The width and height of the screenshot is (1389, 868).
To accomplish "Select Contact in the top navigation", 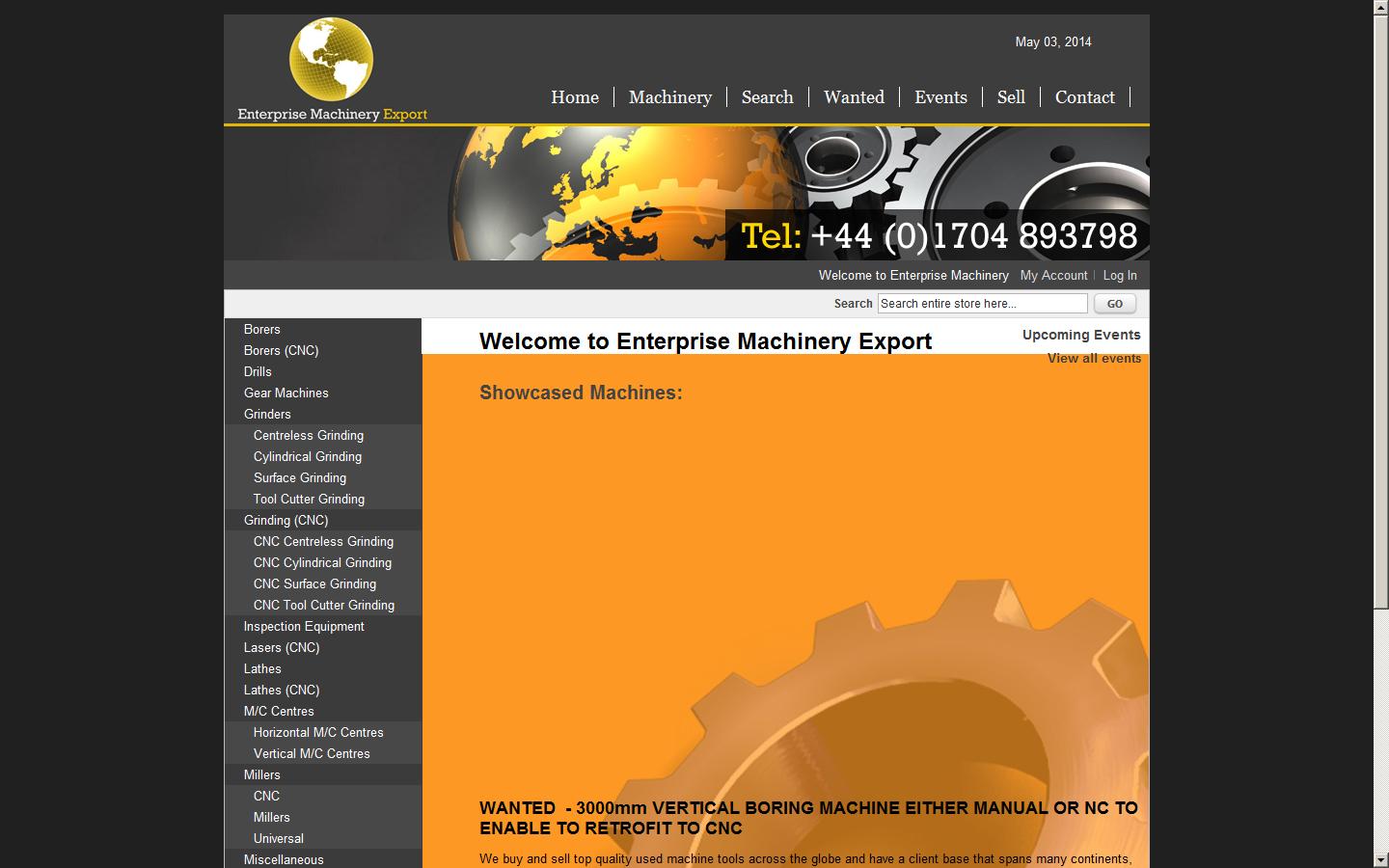I will [x=1084, y=97].
